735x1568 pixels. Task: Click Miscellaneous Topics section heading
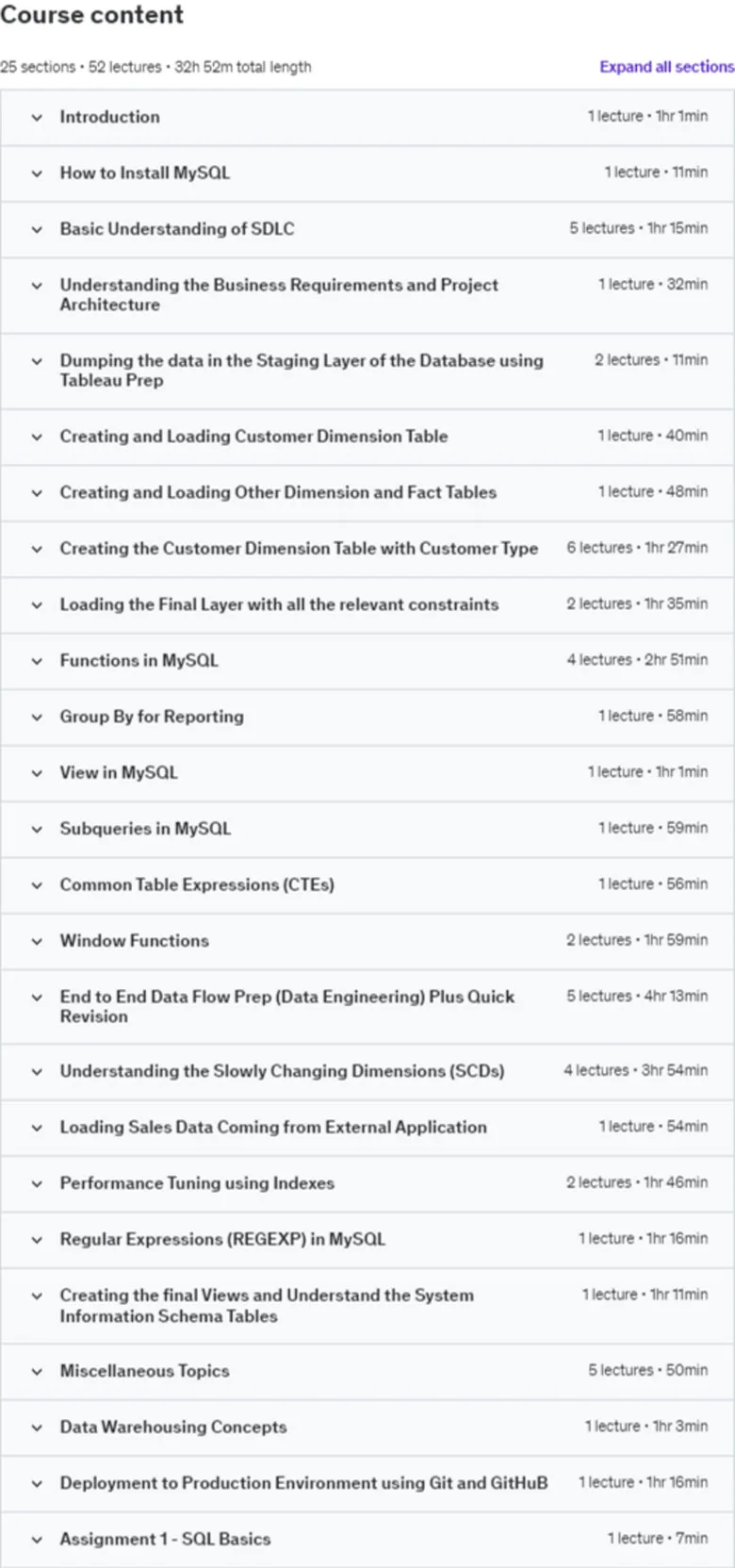coord(144,1371)
